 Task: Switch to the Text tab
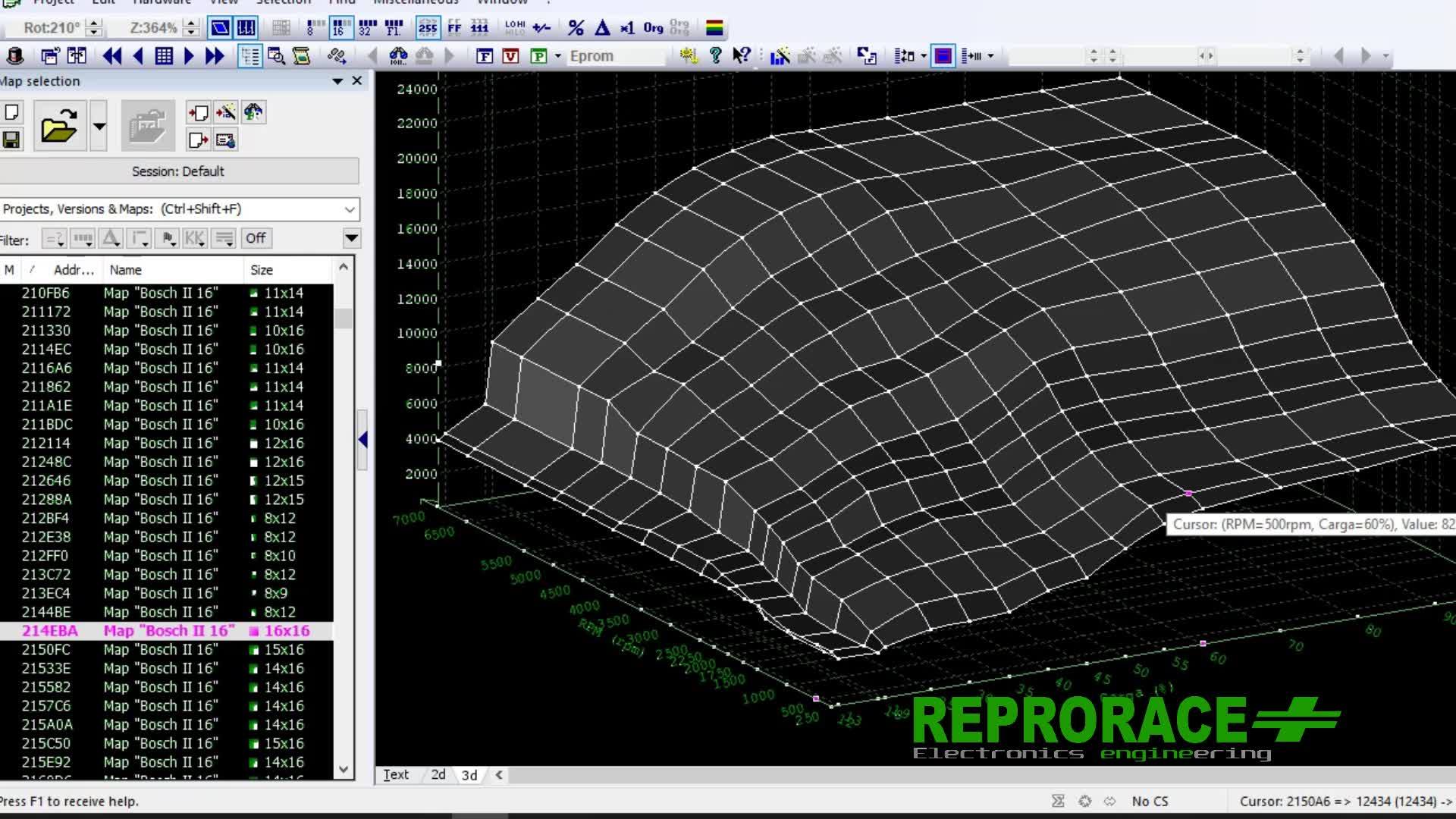click(x=396, y=774)
